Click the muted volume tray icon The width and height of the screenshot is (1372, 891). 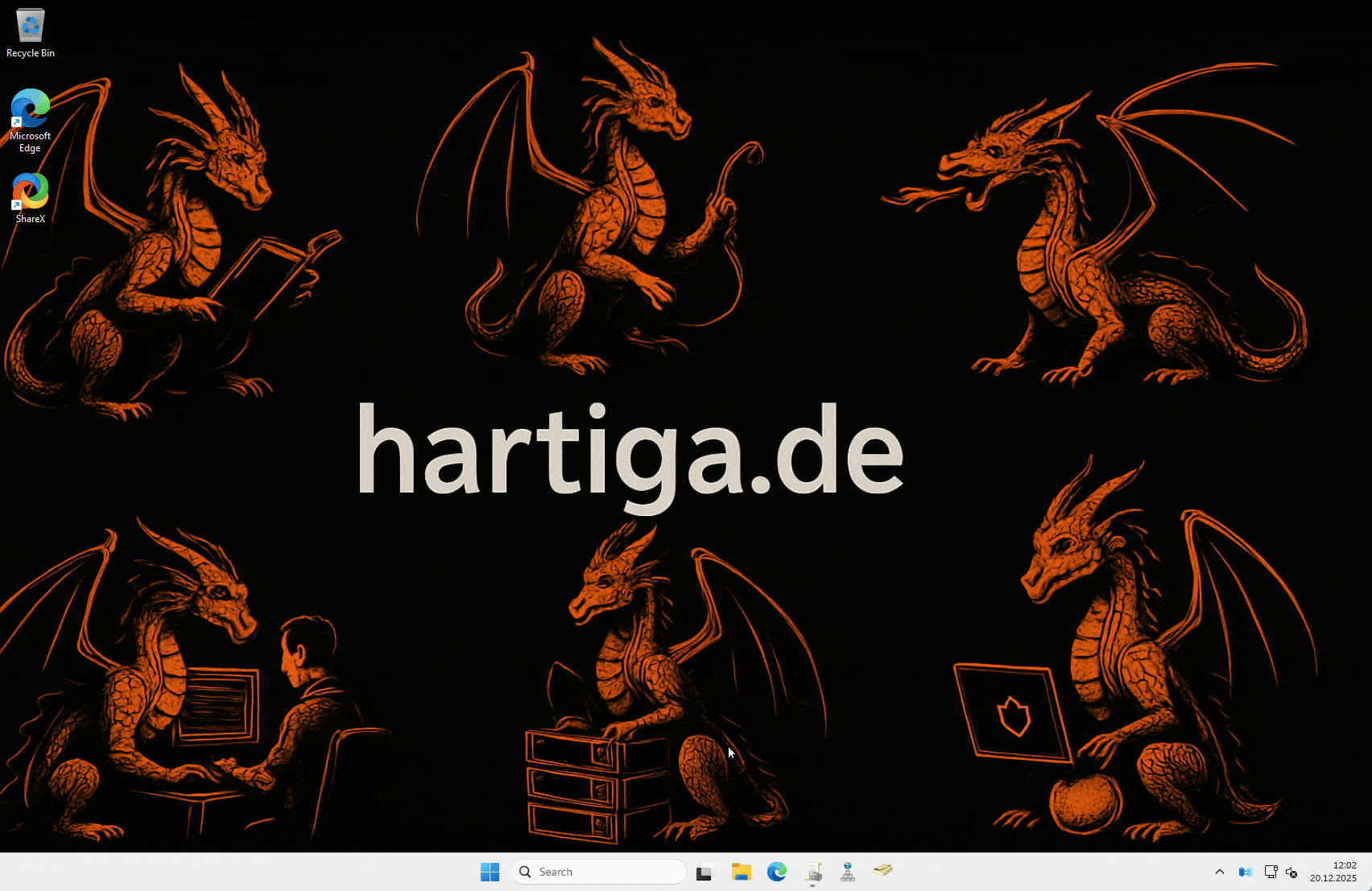1292,872
